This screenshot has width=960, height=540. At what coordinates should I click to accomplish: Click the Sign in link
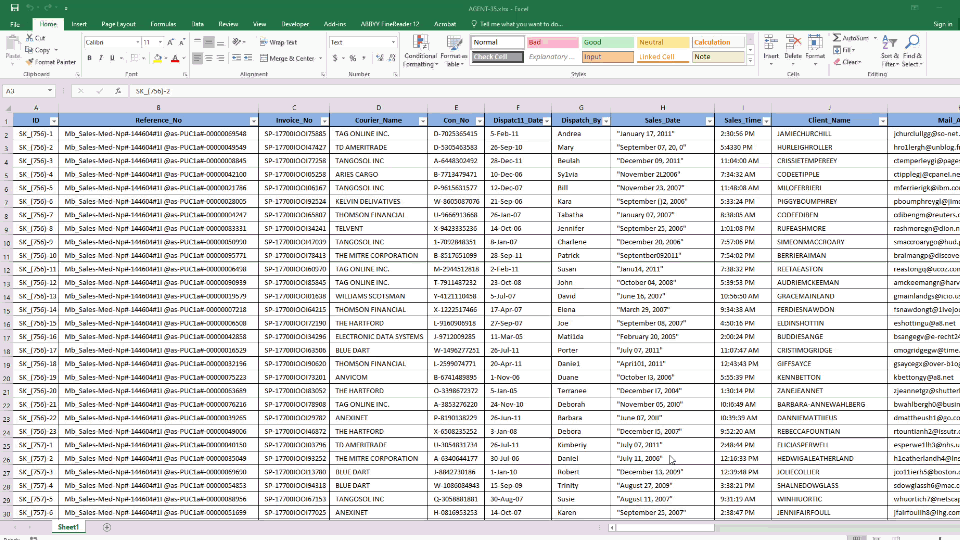pos(943,24)
